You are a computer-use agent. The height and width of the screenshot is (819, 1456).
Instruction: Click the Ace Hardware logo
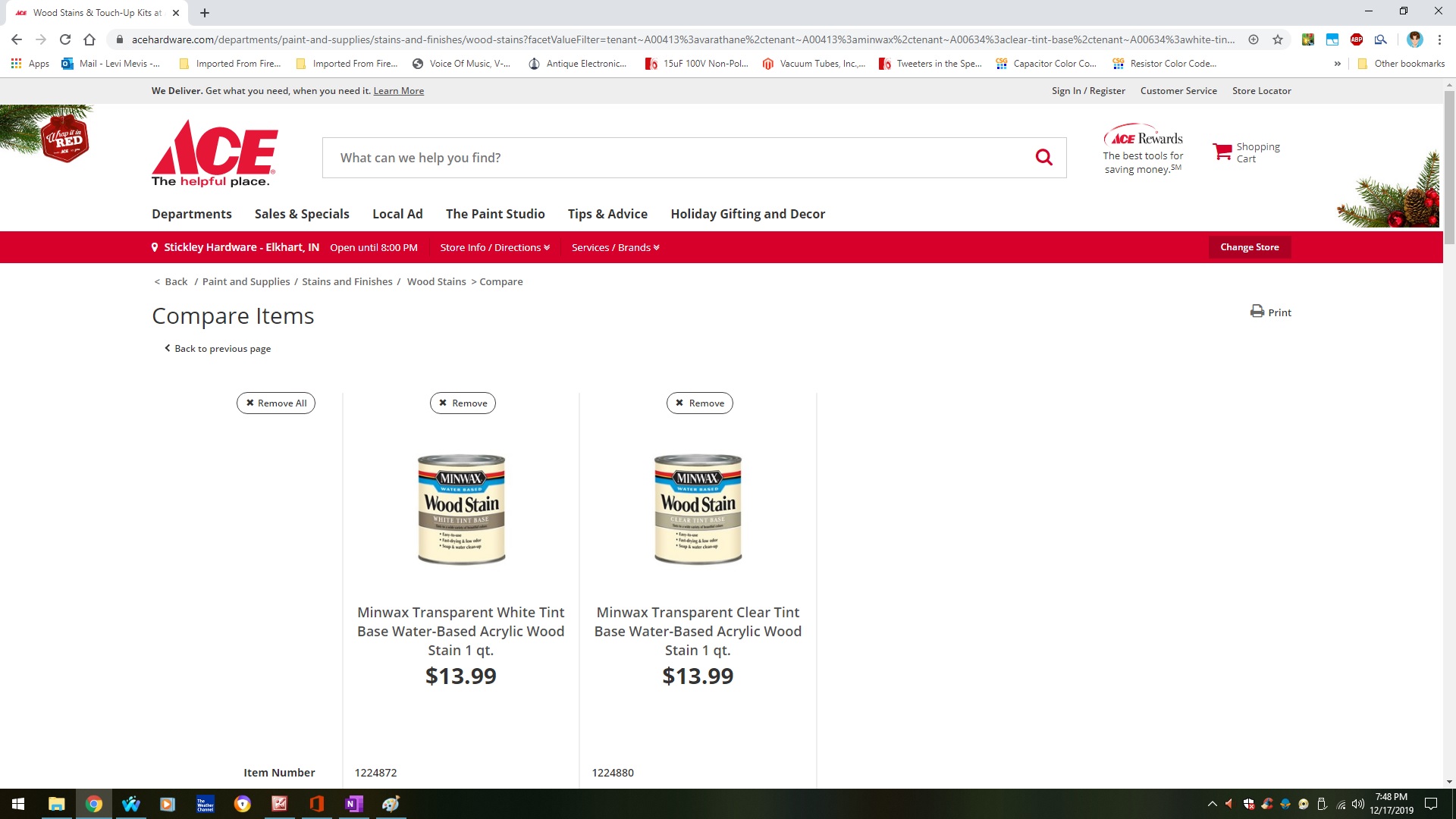pos(215,153)
